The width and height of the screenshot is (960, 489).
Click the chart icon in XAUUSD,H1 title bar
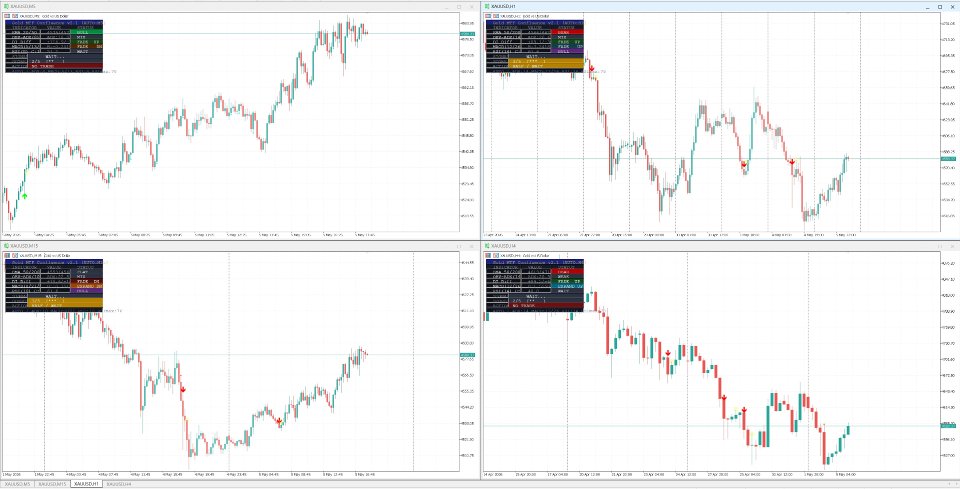pyautogui.click(x=487, y=6)
